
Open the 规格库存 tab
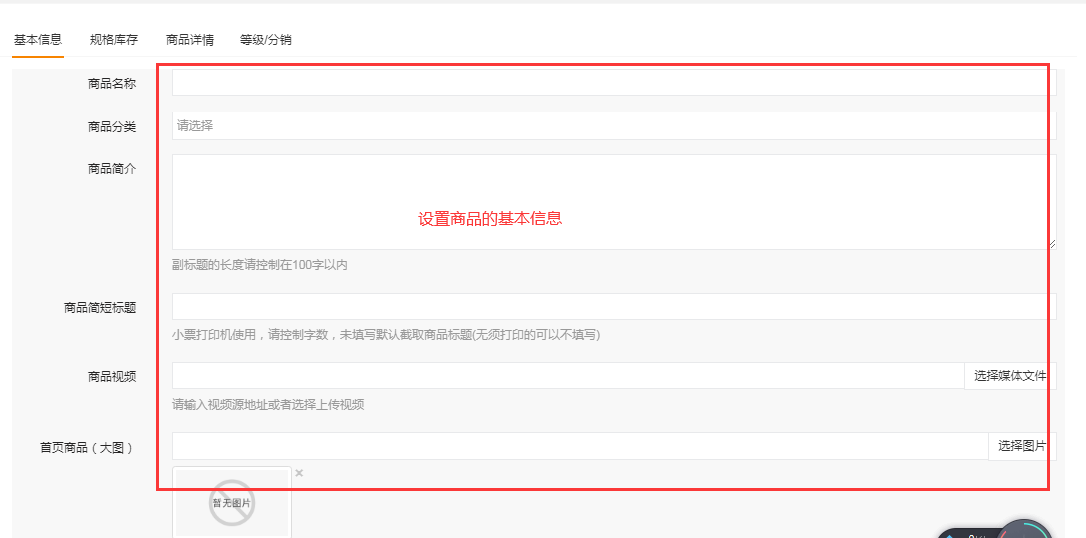(114, 39)
